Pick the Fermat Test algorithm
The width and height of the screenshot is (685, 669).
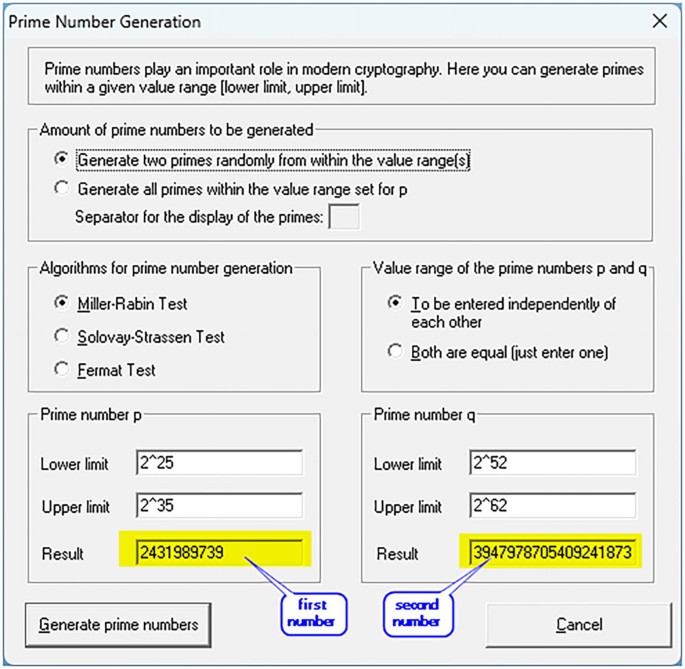point(63,370)
